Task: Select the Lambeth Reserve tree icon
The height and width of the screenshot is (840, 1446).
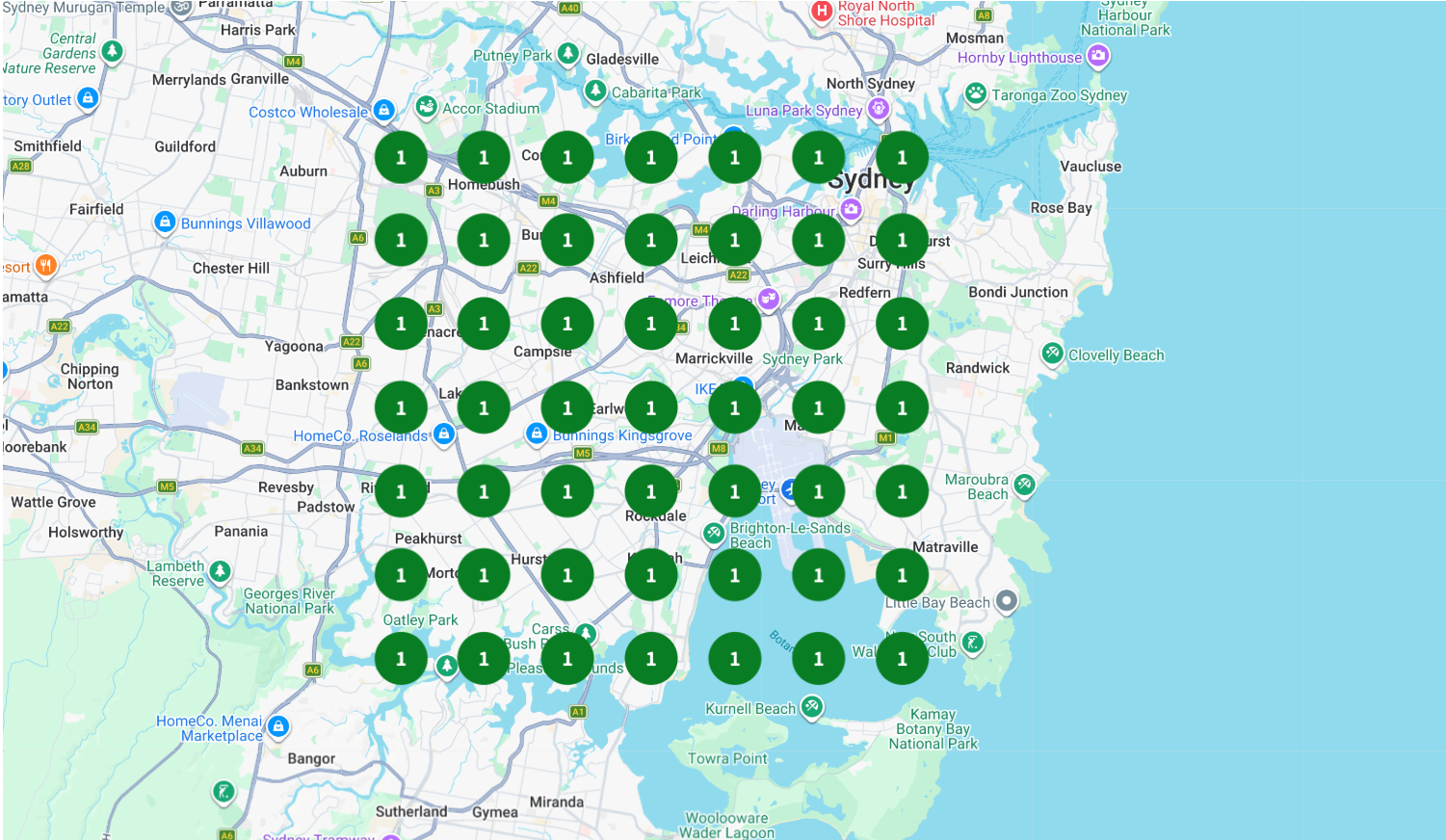Action: pos(220,572)
